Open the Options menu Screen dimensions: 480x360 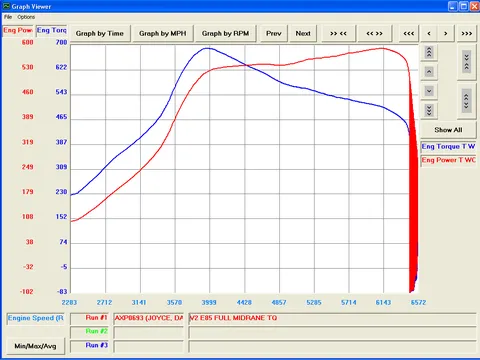point(26,17)
